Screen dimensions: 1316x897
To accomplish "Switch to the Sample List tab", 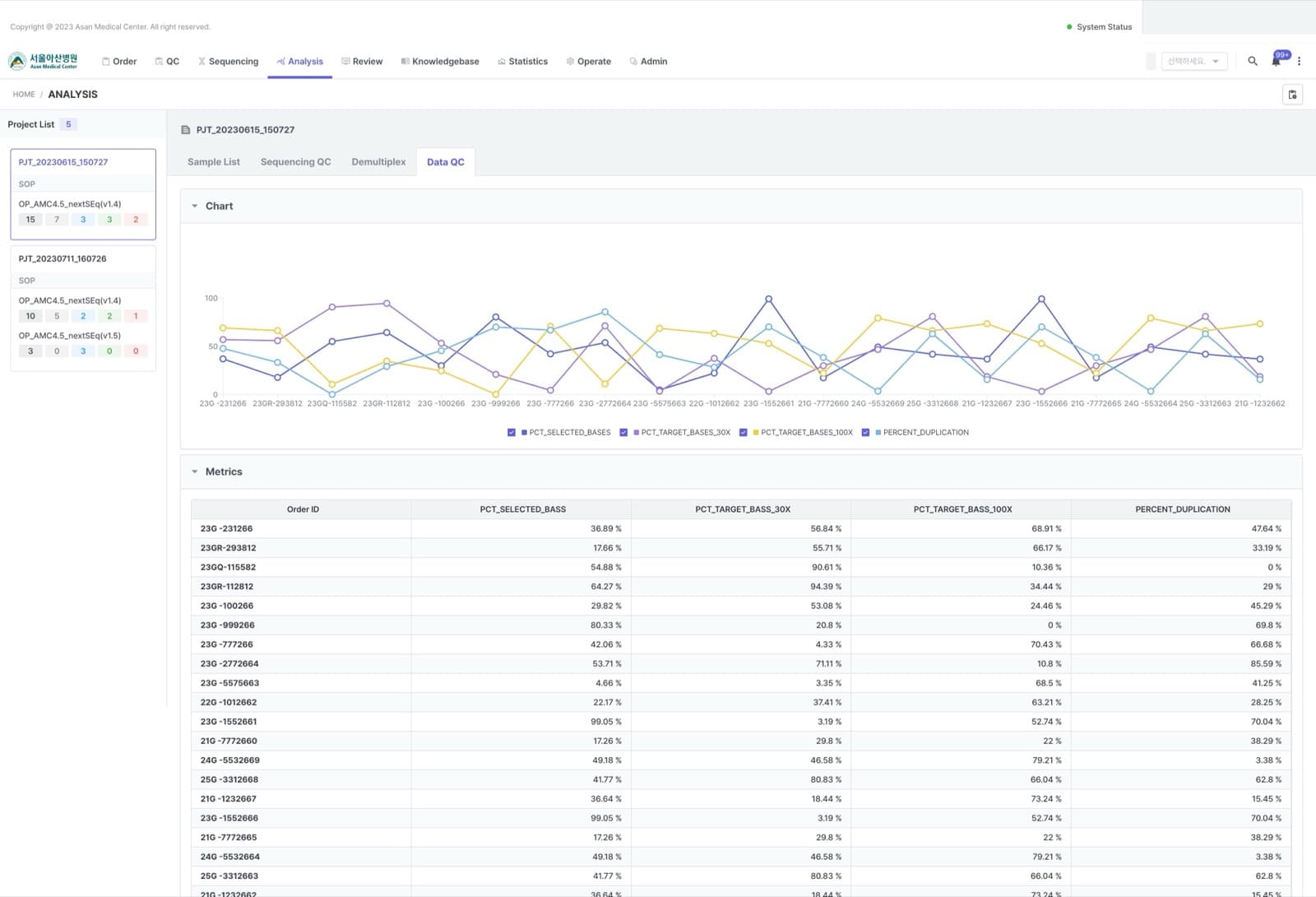I will [x=214, y=162].
